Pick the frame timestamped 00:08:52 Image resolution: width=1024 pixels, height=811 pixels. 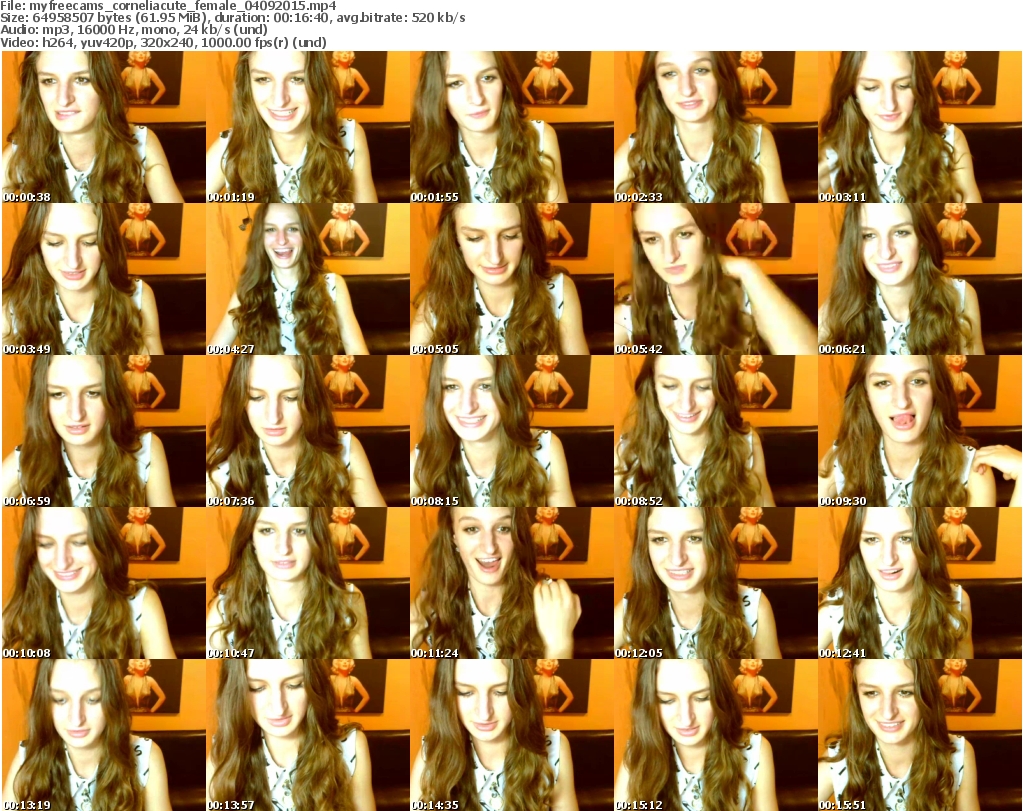click(x=716, y=432)
